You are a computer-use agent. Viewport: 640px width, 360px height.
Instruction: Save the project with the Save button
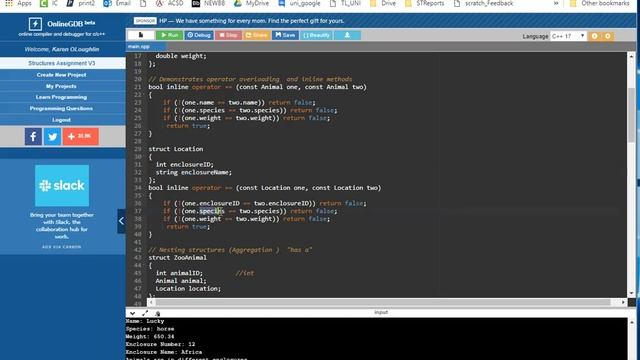click(285, 35)
